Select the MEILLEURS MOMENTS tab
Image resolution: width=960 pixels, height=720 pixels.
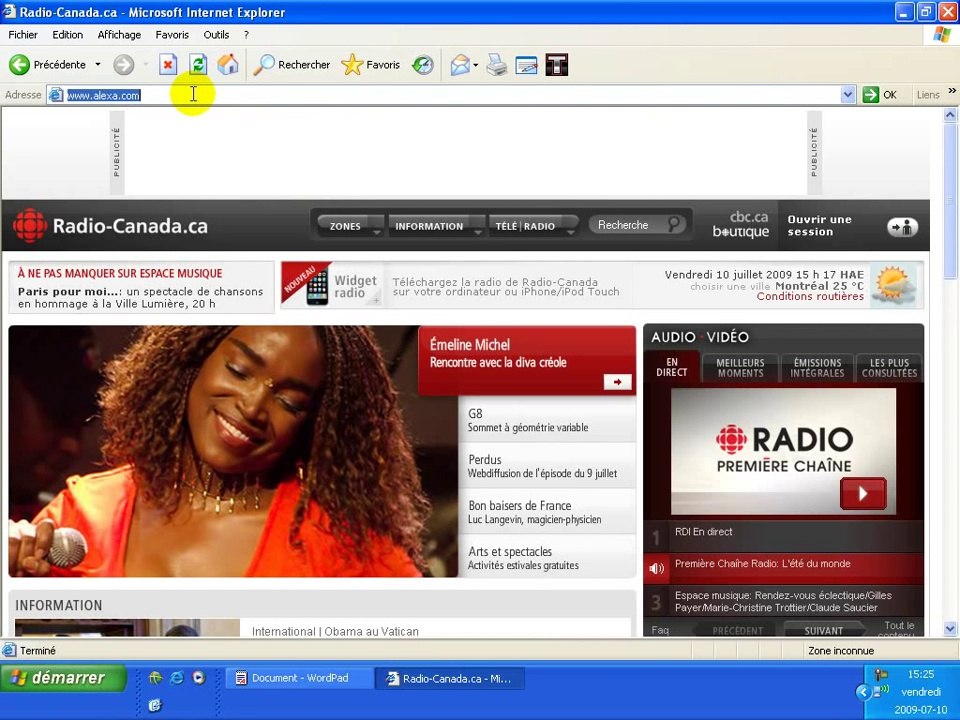tap(740, 368)
